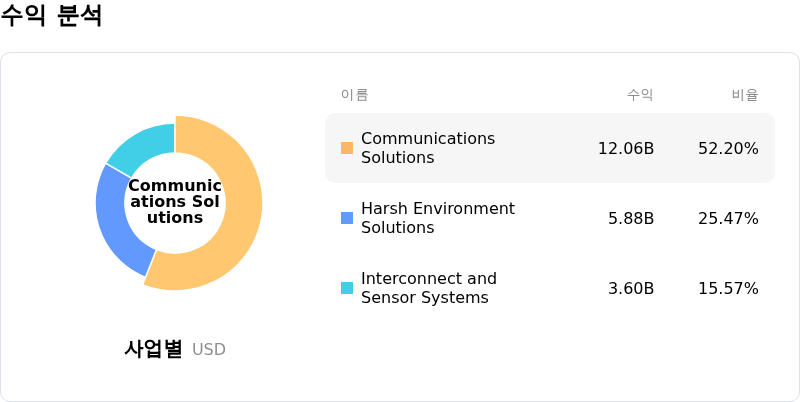Screen dimensions: 800x402
Task: Click the donut chart center label text
Action: tap(175, 202)
